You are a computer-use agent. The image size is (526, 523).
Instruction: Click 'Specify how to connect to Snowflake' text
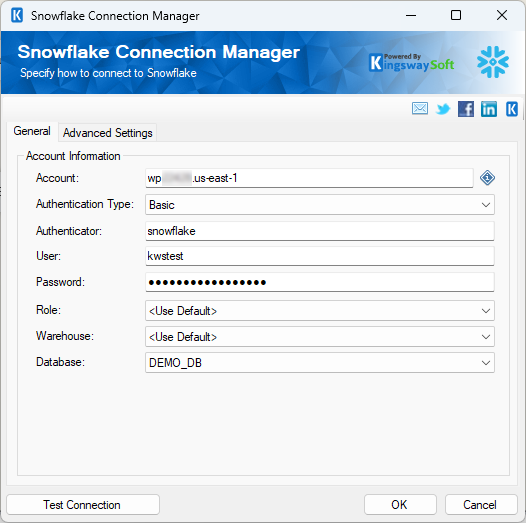pyautogui.click(x=108, y=73)
